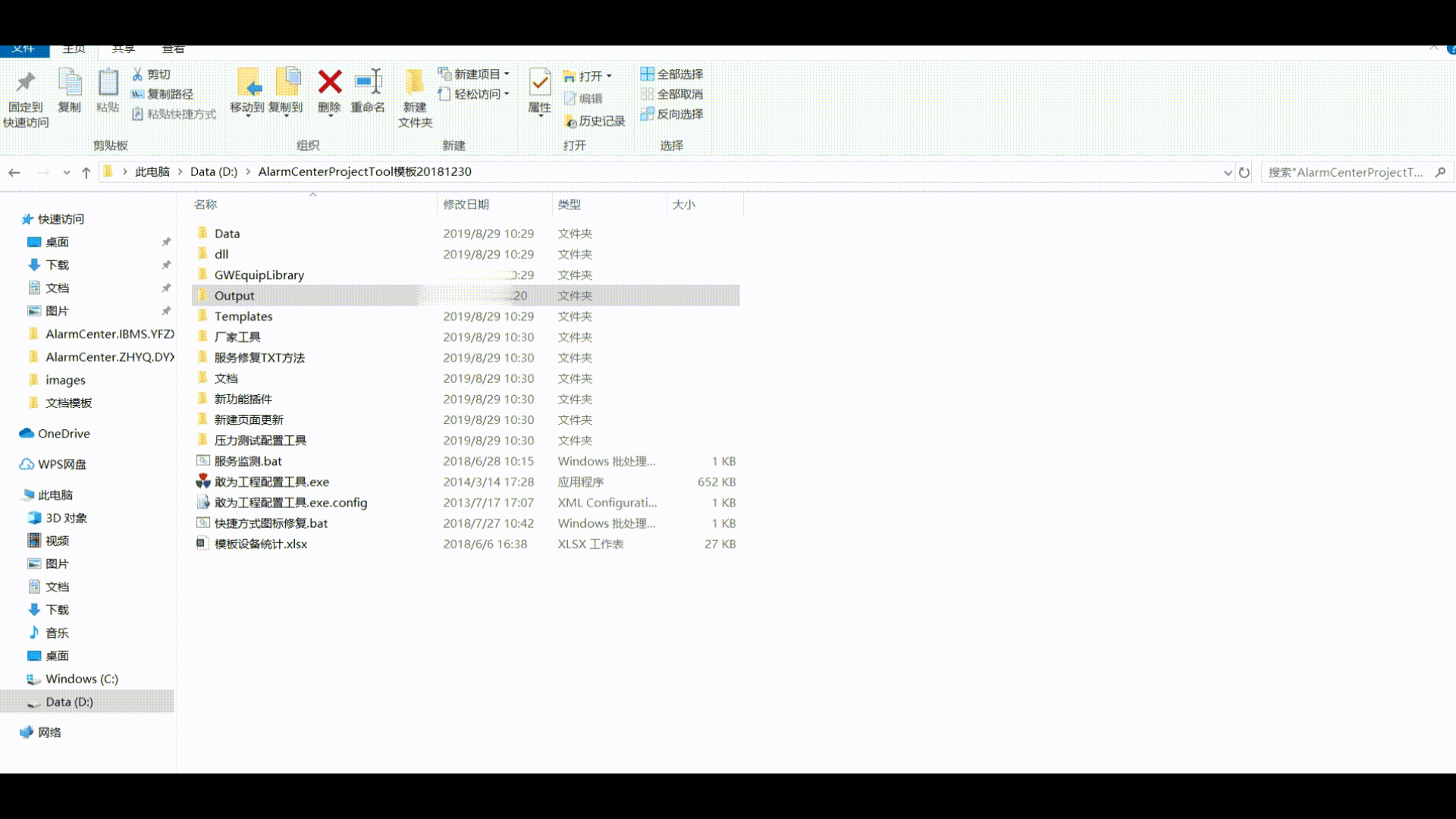Click the Invert Selection option
The image size is (1456, 819).
[x=672, y=114]
